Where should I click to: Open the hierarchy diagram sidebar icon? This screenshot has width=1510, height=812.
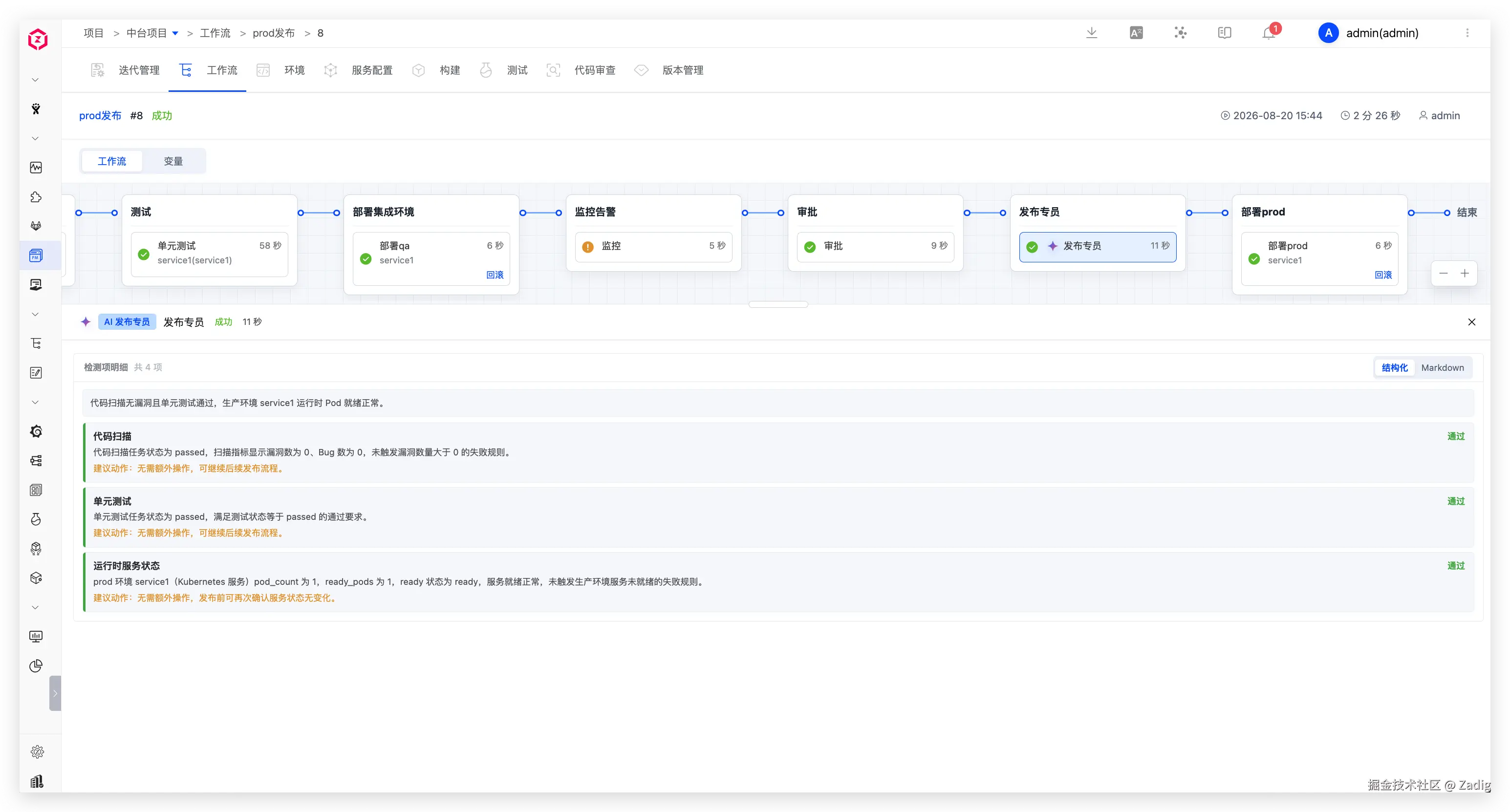(36, 461)
